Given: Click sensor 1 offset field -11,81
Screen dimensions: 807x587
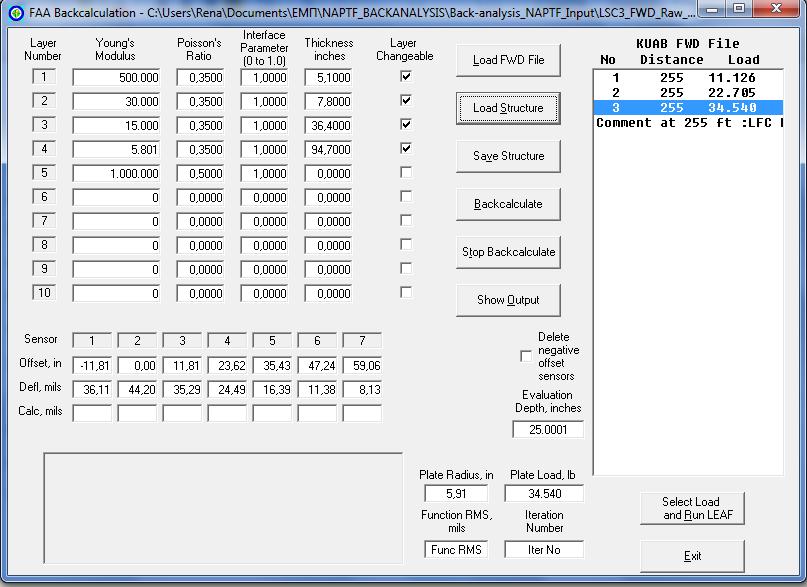Looking at the screenshot, I should click(x=92, y=365).
